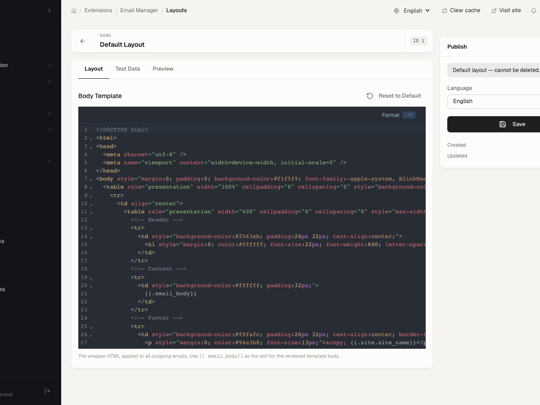Go back using the left arrow icon
This screenshot has height=405, width=540.
click(82, 41)
